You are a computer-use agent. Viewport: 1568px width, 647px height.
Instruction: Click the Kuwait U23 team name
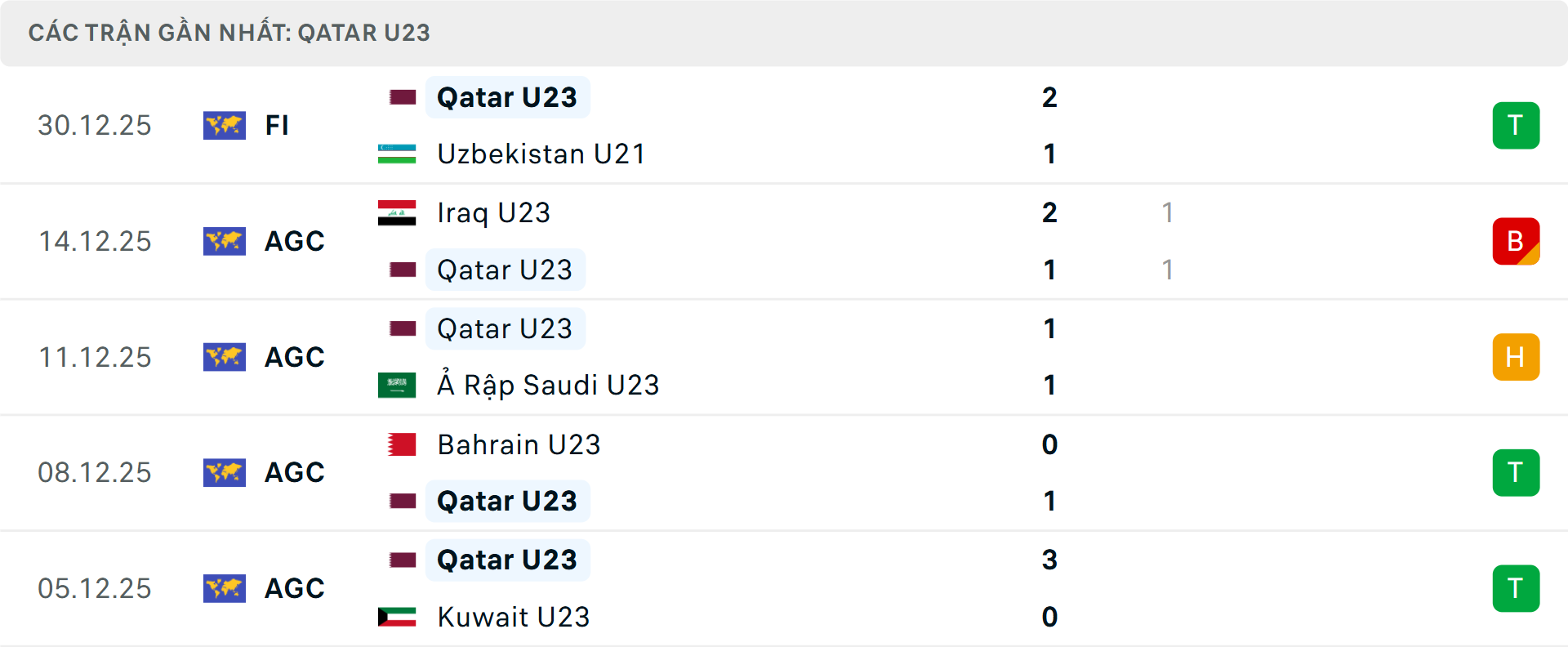coord(513,616)
